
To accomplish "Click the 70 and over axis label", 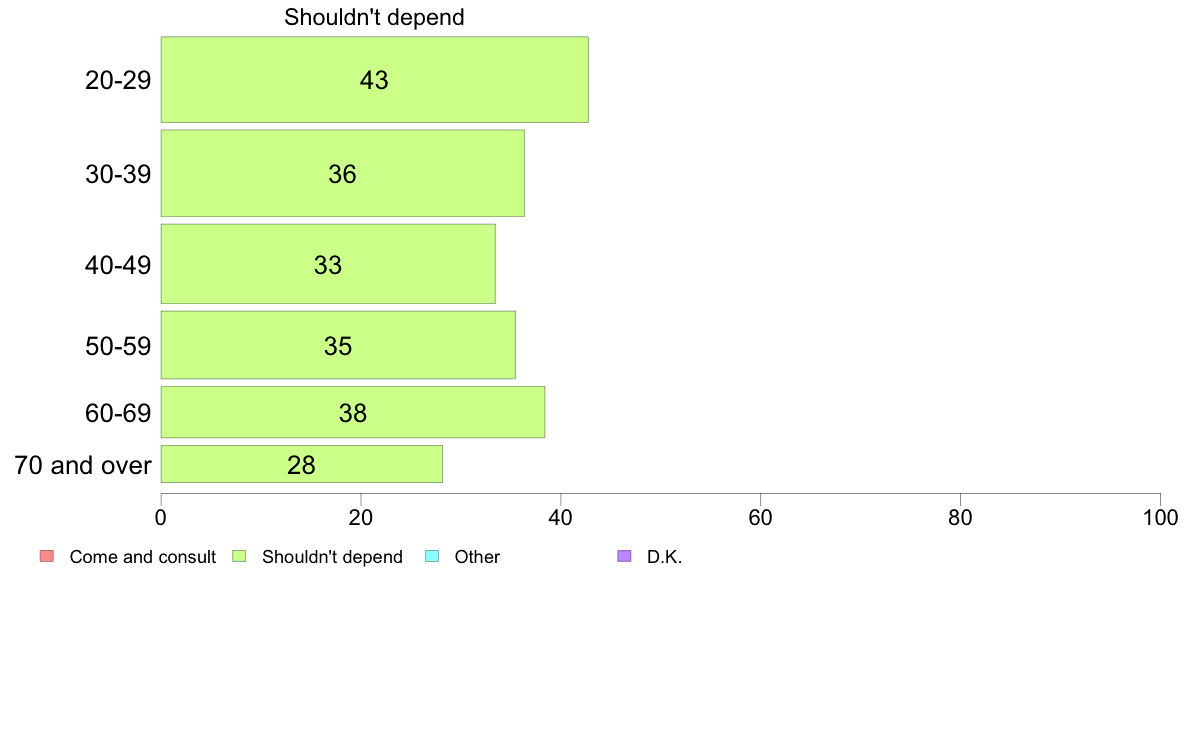I will (x=83, y=465).
